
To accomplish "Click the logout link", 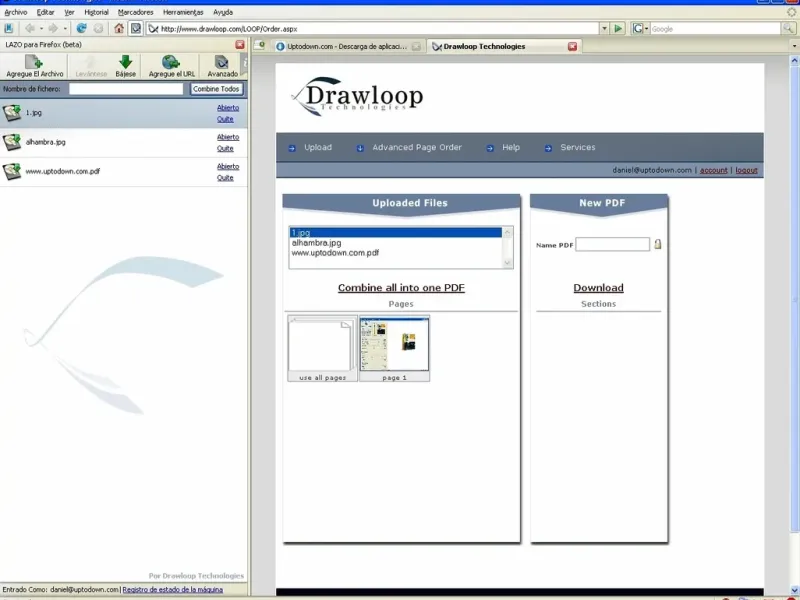I will (746, 170).
